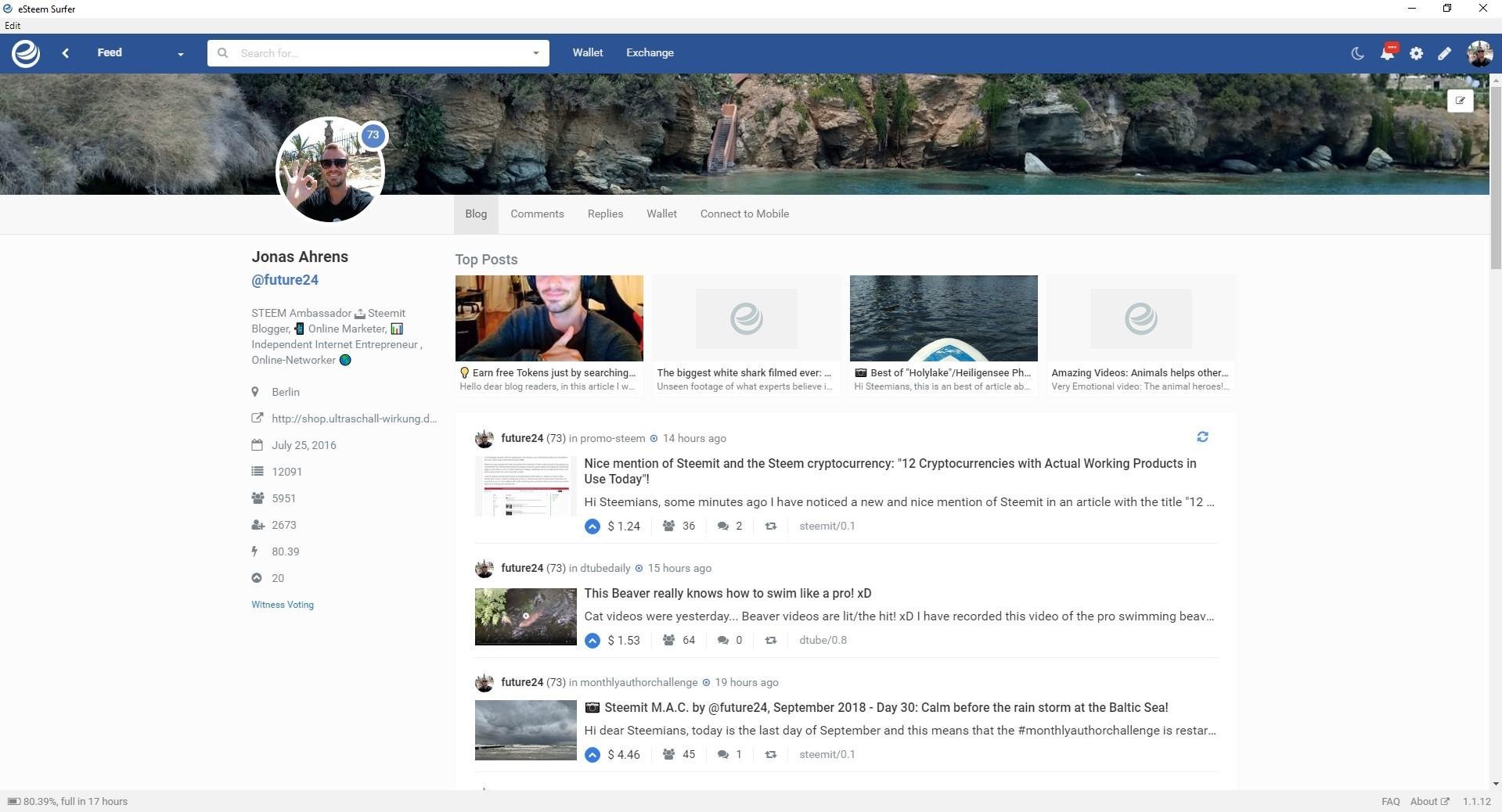This screenshot has height=812, width=1502.
Task: Reblog the Beaver video post
Action: click(770, 640)
